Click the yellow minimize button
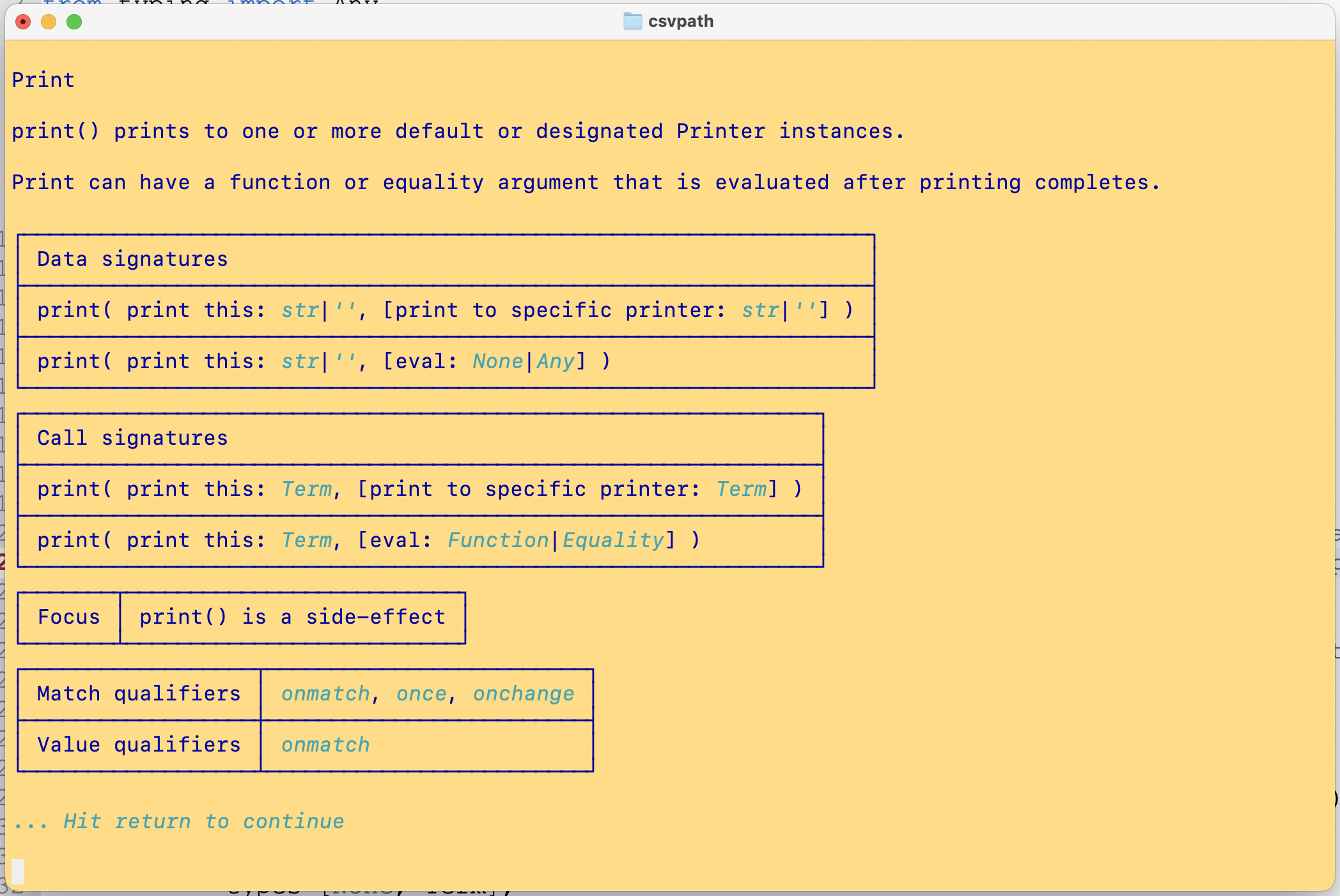The height and width of the screenshot is (896, 1340). coord(49,21)
